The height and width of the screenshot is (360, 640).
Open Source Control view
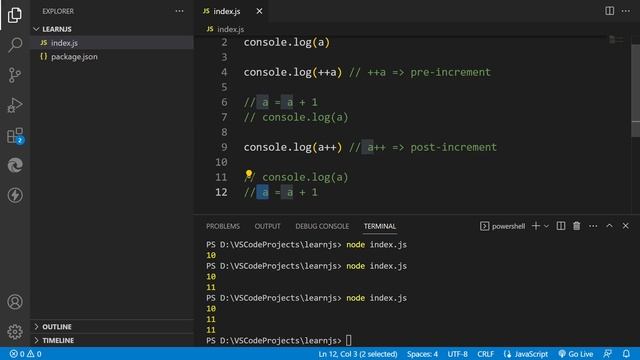(15, 75)
